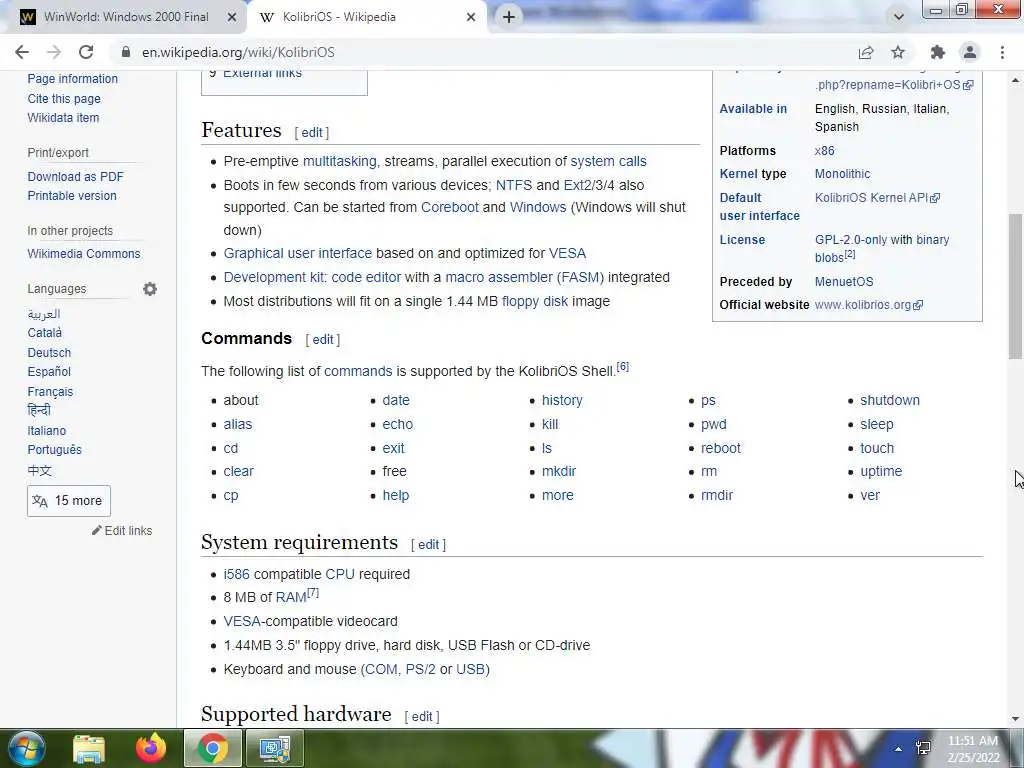Click the browser forward arrow
Viewport: 1024px width, 768px height.
pyautogui.click(x=54, y=52)
